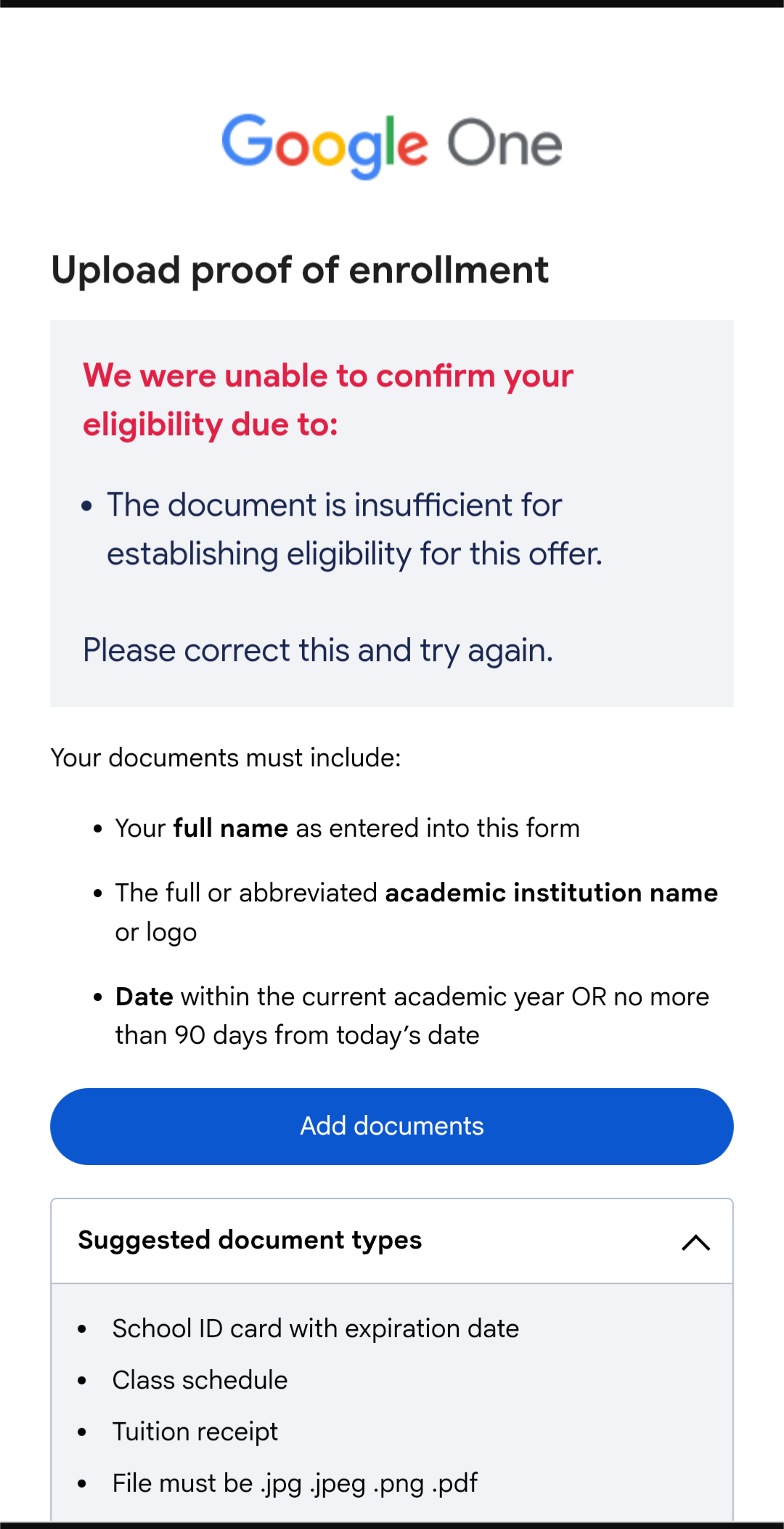This screenshot has width=784, height=1529.
Task: Select the full name requirement bullet
Action: pos(347,828)
